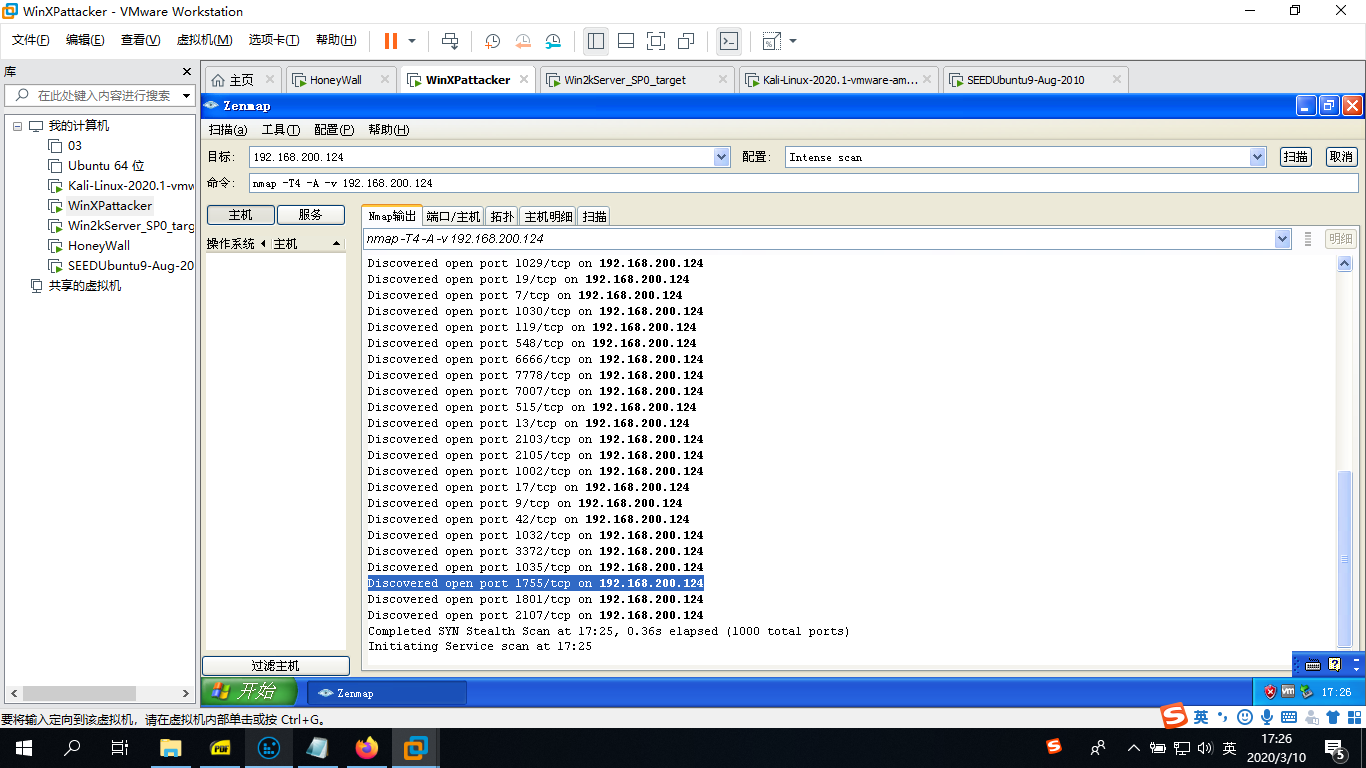Open the power options arrow beside pause
Image resolution: width=1366 pixels, height=768 pixels.
(x=412, y=41)
